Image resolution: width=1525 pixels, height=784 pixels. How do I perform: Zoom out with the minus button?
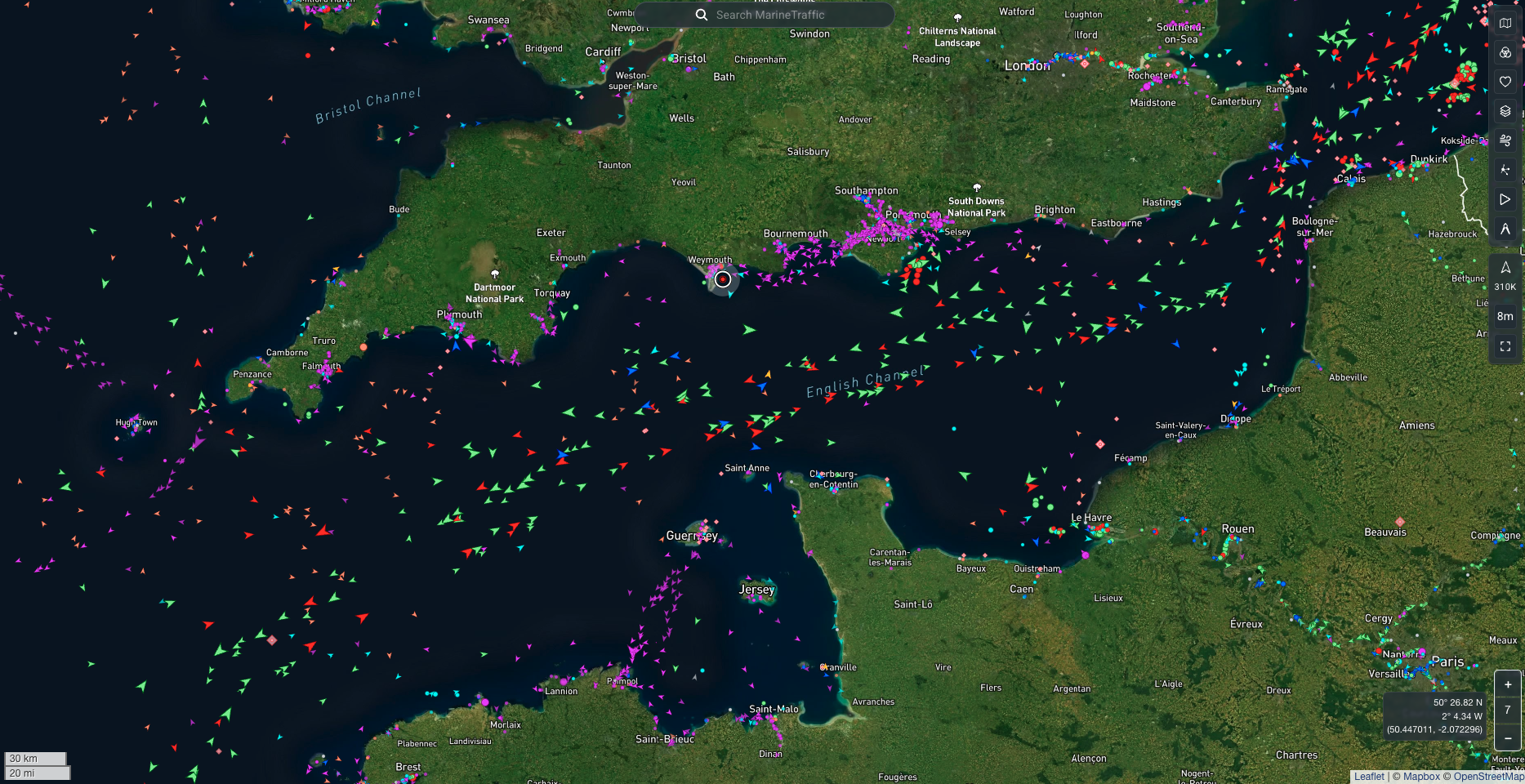point(1508,738)
